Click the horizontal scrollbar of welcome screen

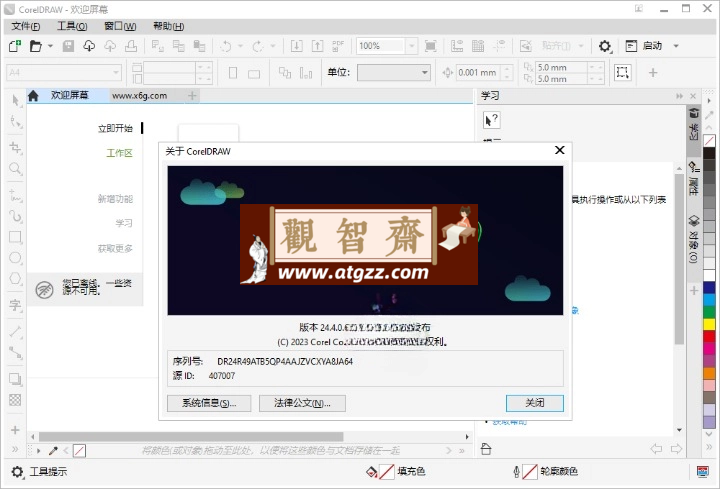coord(191,436)
